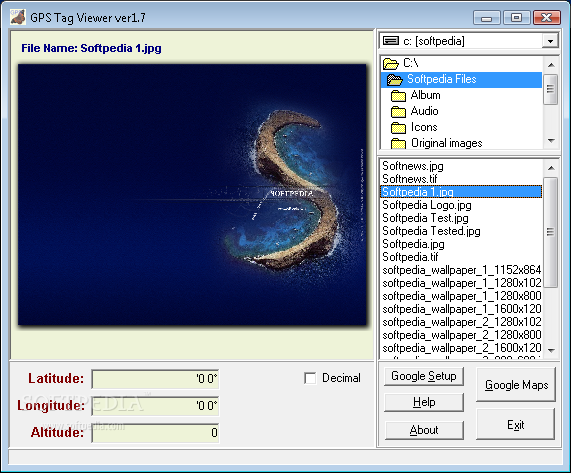Viewport: 571px width, 473px height.
Task: Click the drive icon in the drive selector
Action: click(x=391, y=40)
